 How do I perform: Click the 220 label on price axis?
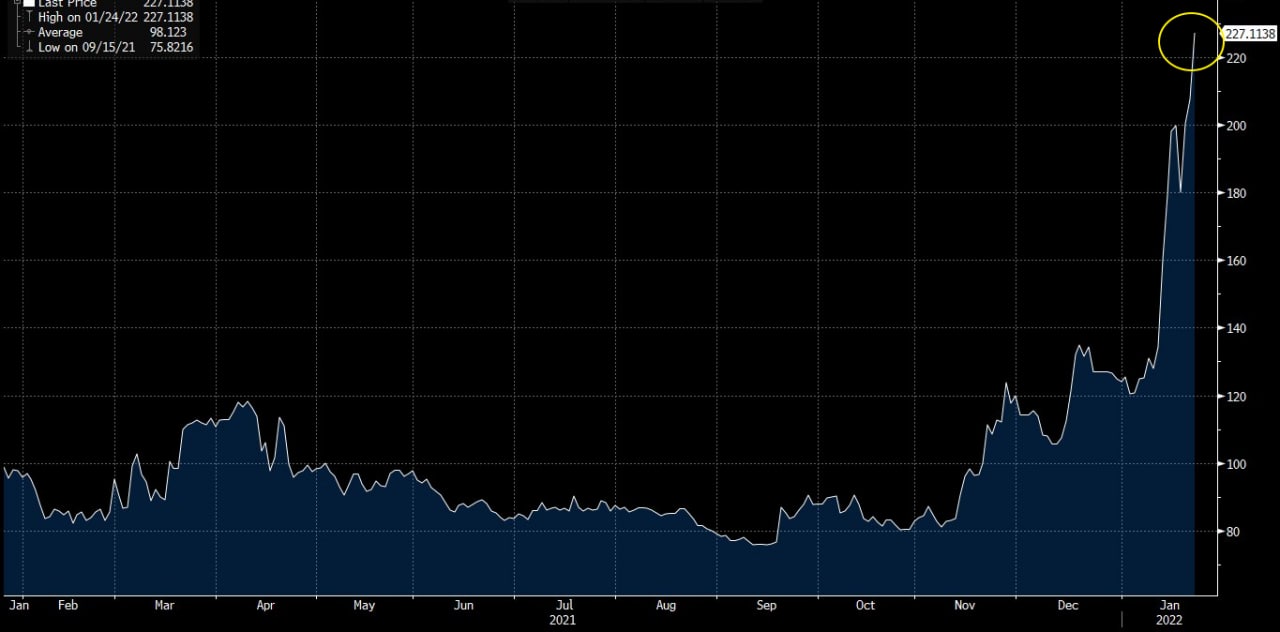click(x=1236, y=59)
